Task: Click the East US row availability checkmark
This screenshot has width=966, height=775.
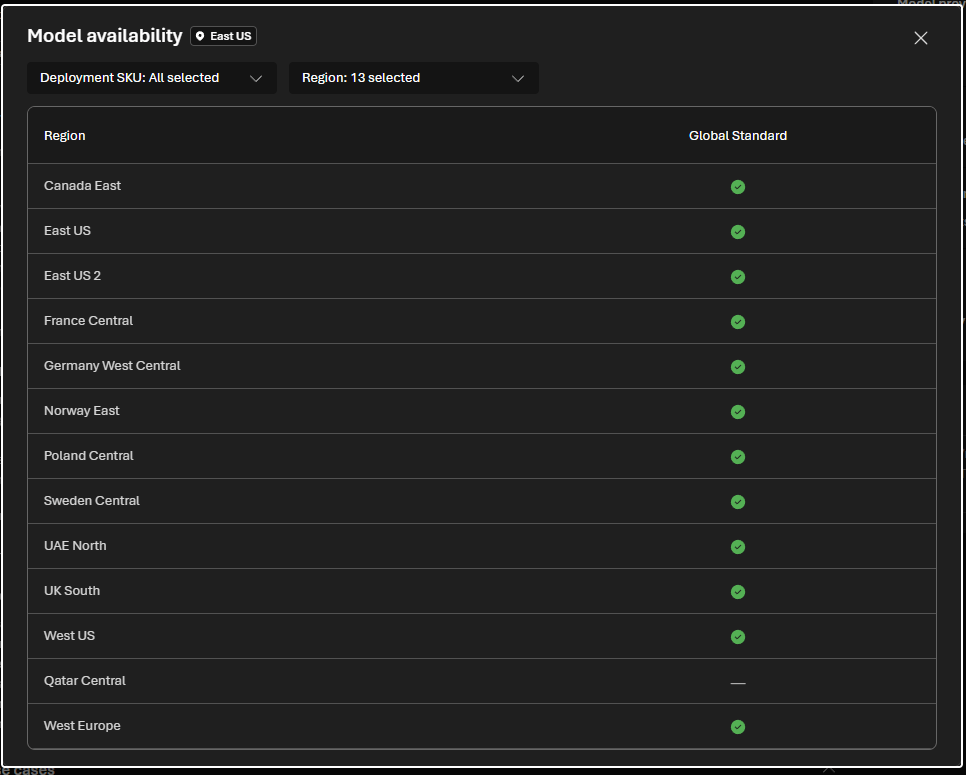Action: [x=737, y=232]
